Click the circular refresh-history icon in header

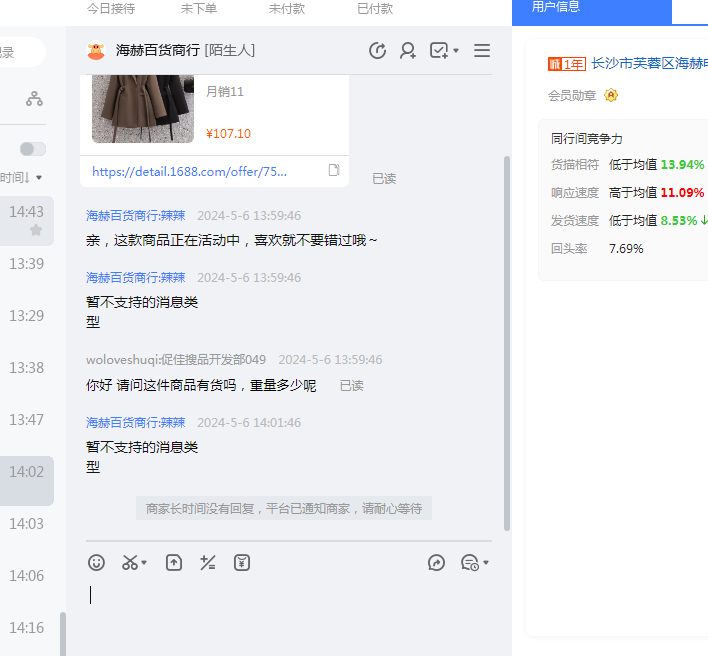coord(377,51)
